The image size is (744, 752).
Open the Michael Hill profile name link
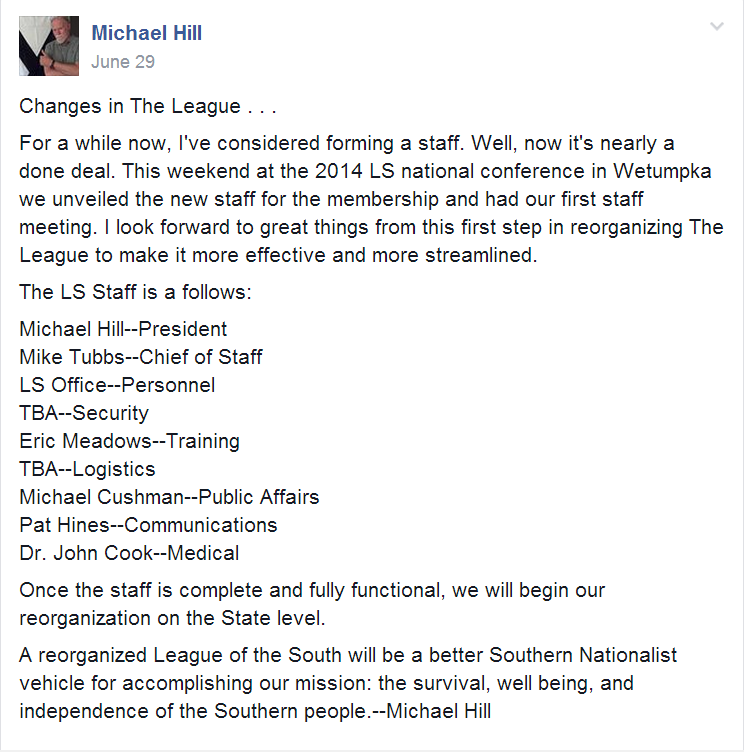(x=147, y=33)
